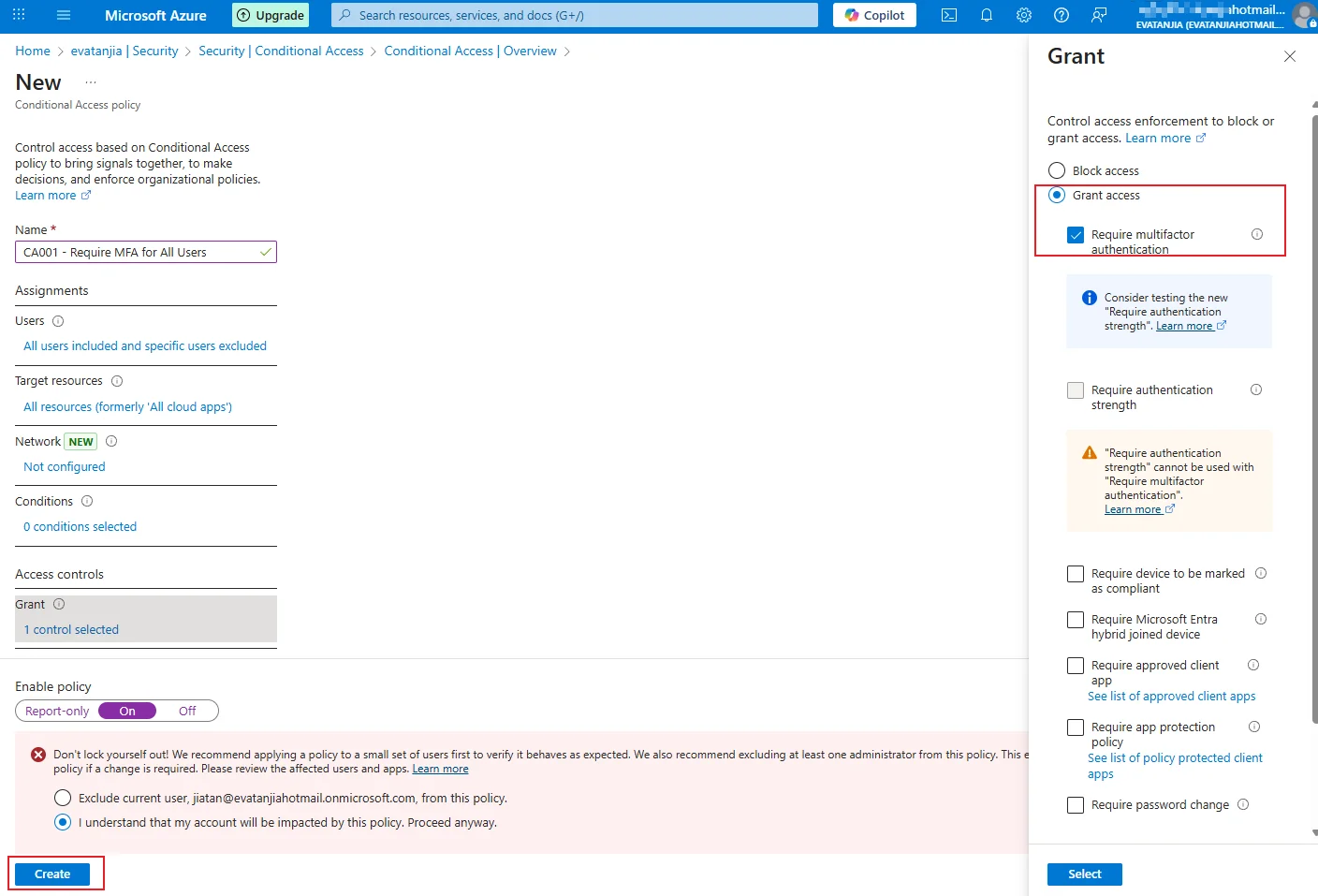The image size is (1318, 896).
Task: Open the account avatar menu
Action: 1304,15
